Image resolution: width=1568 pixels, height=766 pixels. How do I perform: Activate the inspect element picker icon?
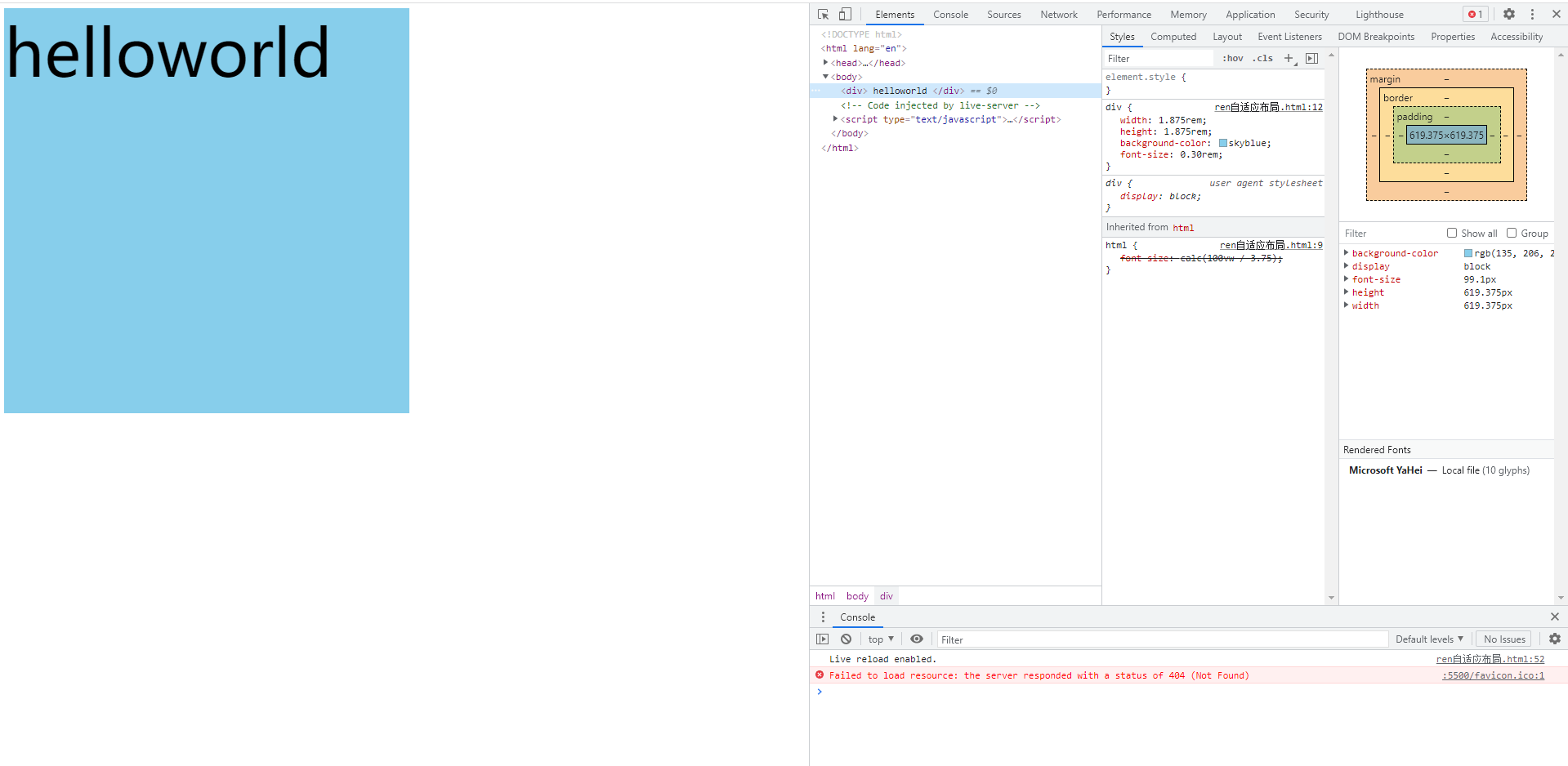pyautogui.click(x=823, y=14)
